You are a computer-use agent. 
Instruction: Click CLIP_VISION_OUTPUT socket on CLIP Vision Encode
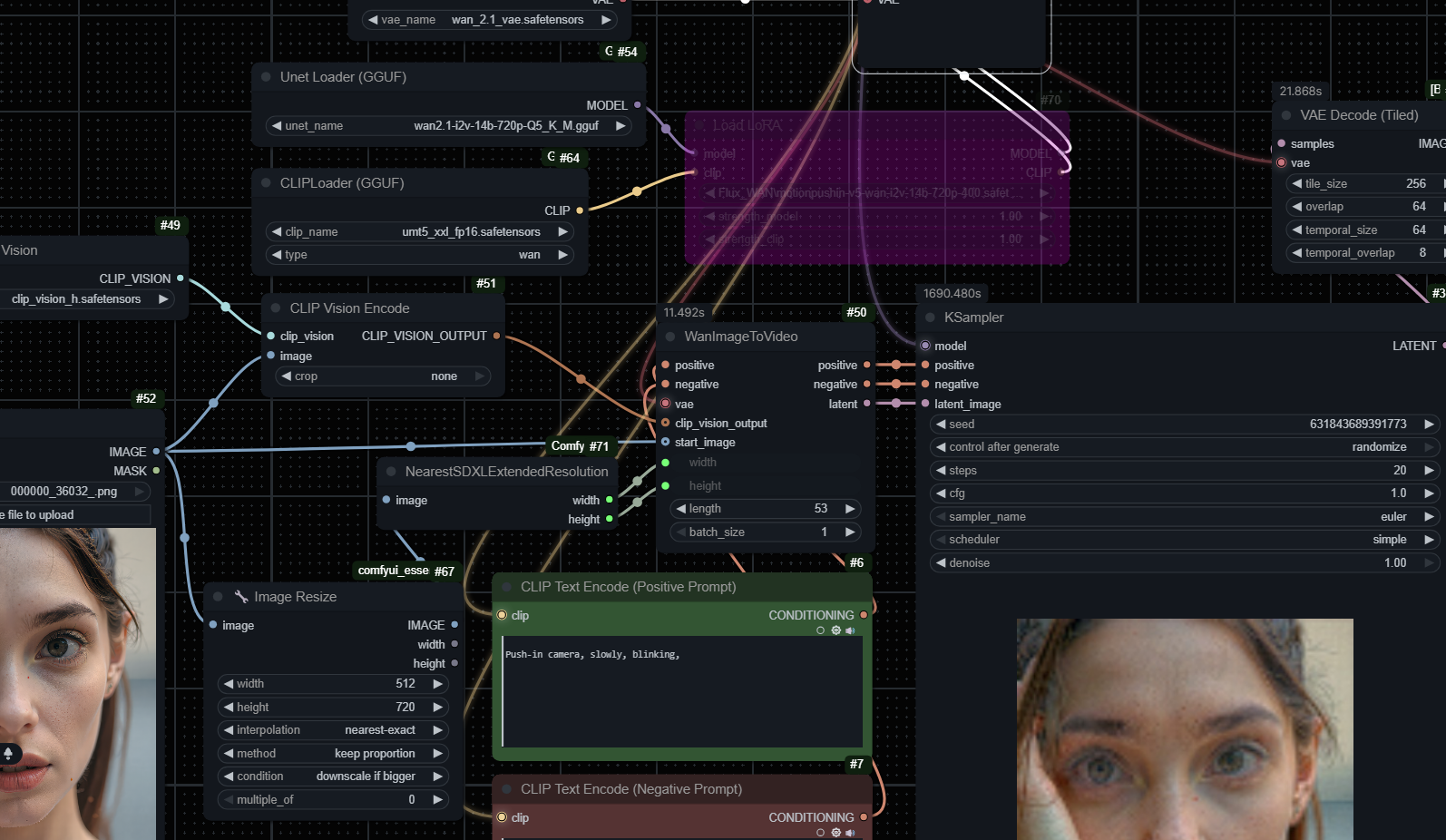click(x=496, y=336)
